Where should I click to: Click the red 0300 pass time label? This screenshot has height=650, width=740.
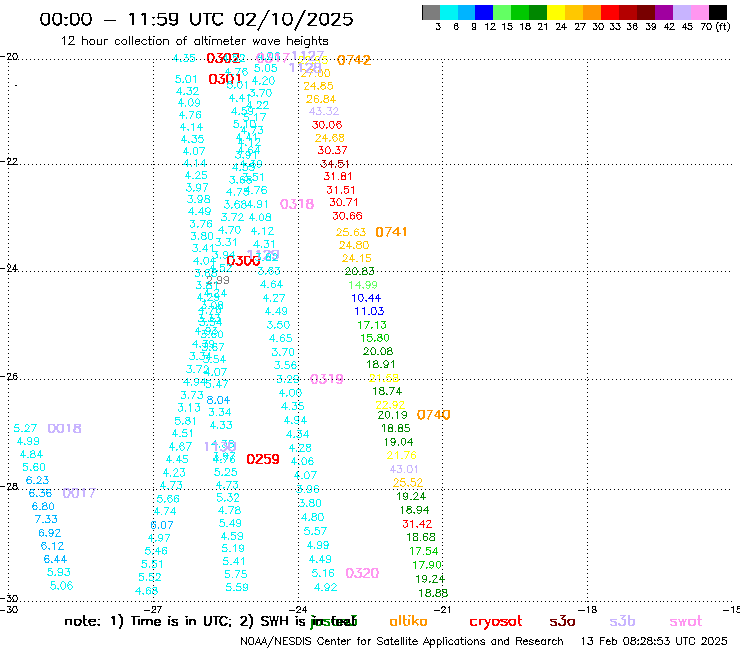coord(243,261)
